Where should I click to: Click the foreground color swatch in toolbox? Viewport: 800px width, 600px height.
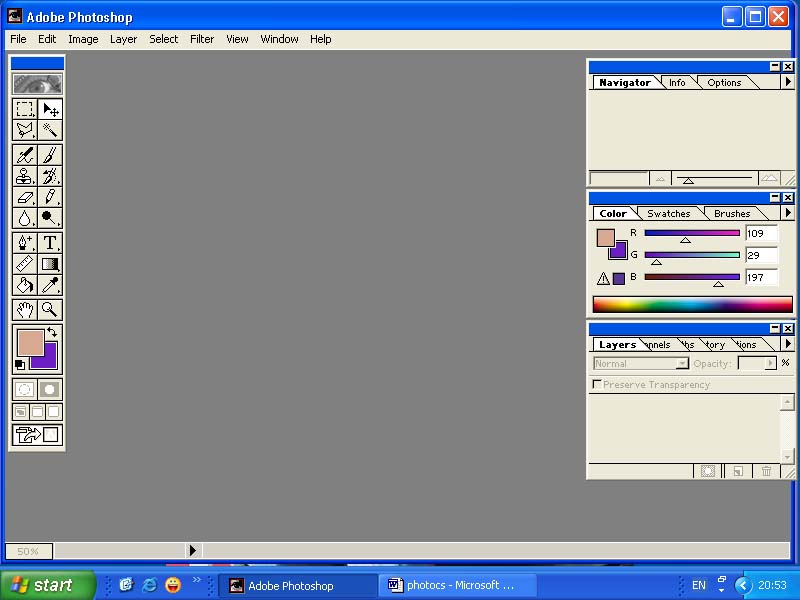(31, 342)
